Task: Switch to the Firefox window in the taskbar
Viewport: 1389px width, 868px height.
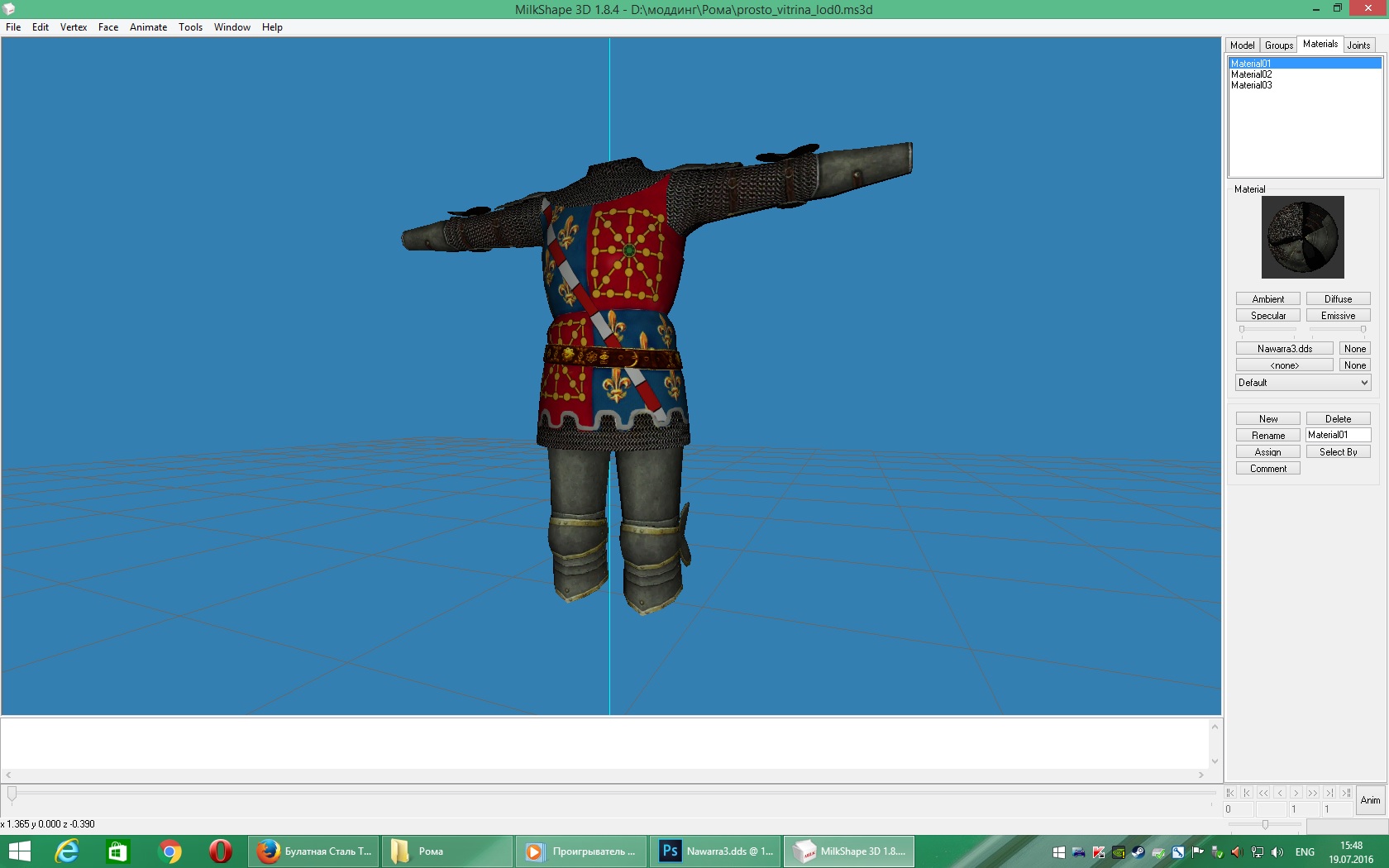Action: click(x=314, y=851)
